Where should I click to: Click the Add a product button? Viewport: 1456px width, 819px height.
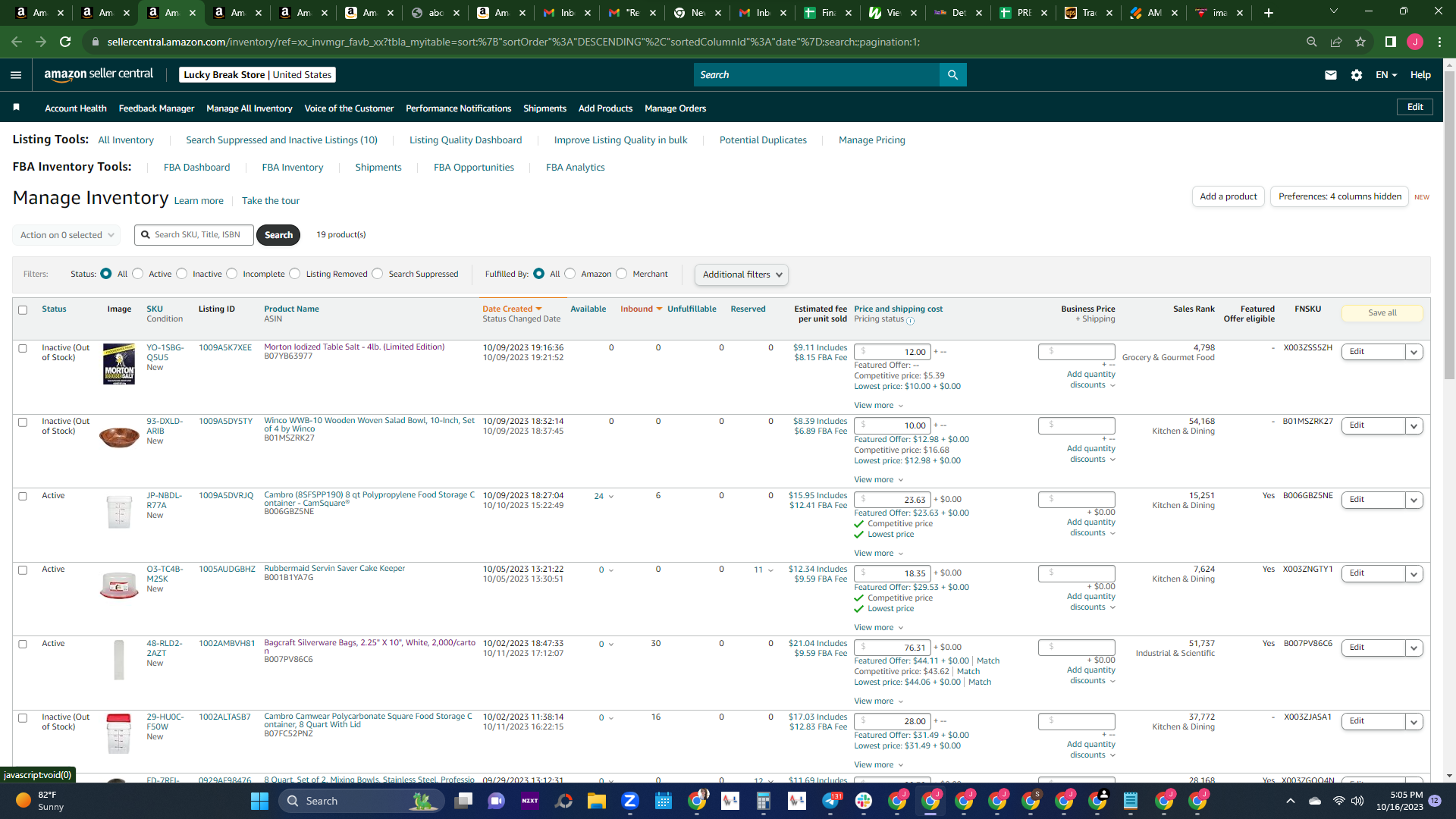coord(1228,196)
